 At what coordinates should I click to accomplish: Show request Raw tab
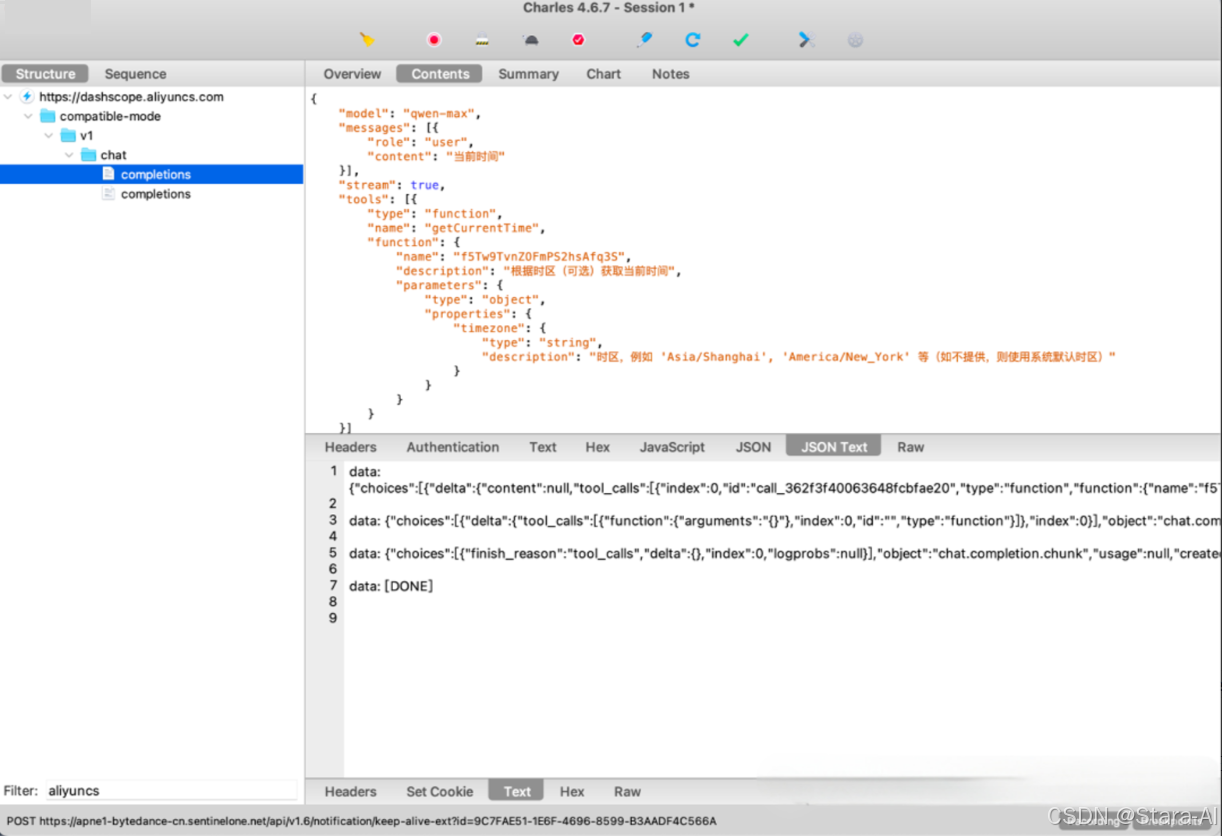[x=911, y=447]
